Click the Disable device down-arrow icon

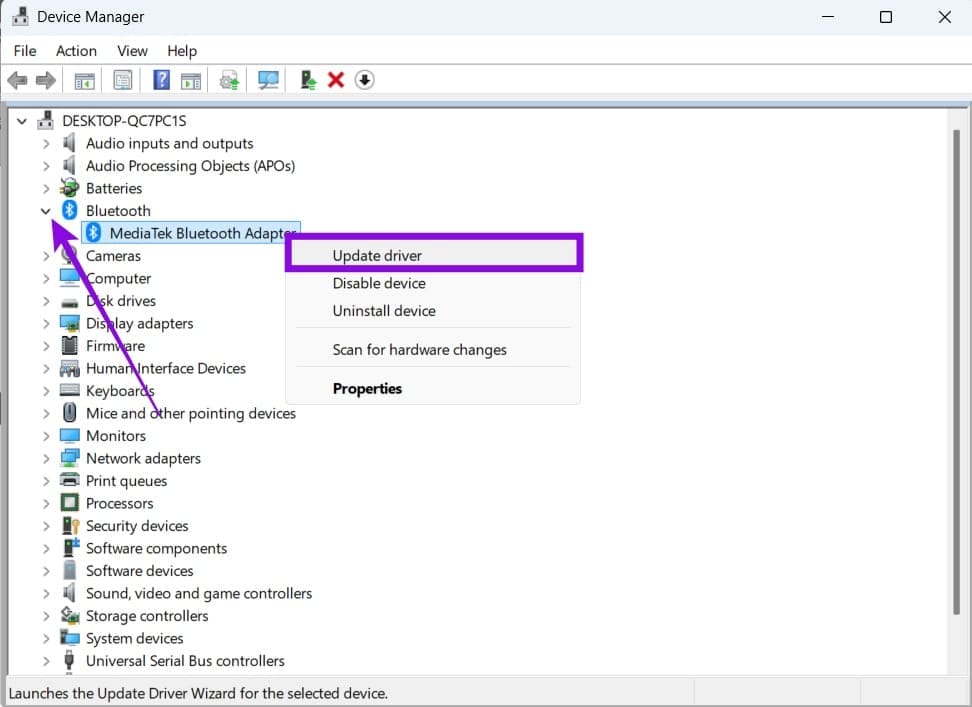click(364, 80)
